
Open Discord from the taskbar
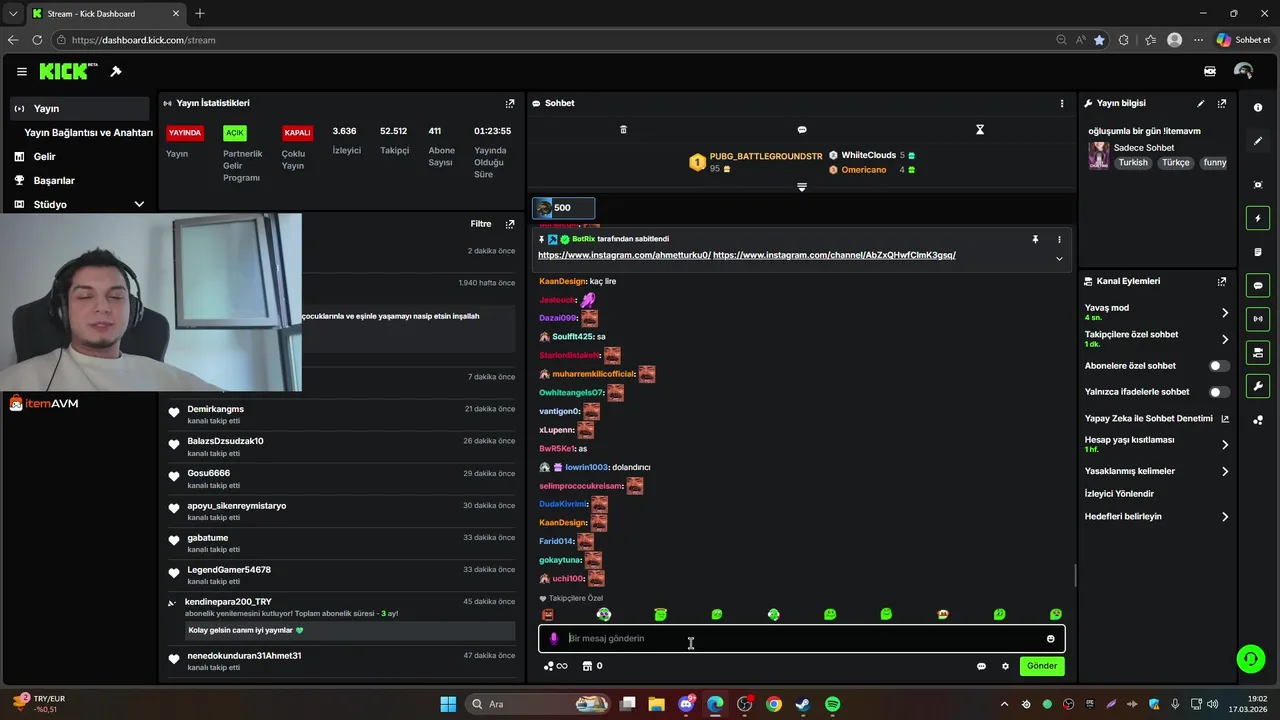point(686,704)
